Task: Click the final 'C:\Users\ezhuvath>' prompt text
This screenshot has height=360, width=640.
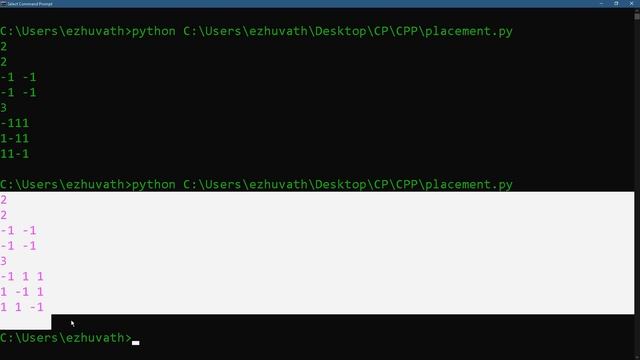Action: 66,338
